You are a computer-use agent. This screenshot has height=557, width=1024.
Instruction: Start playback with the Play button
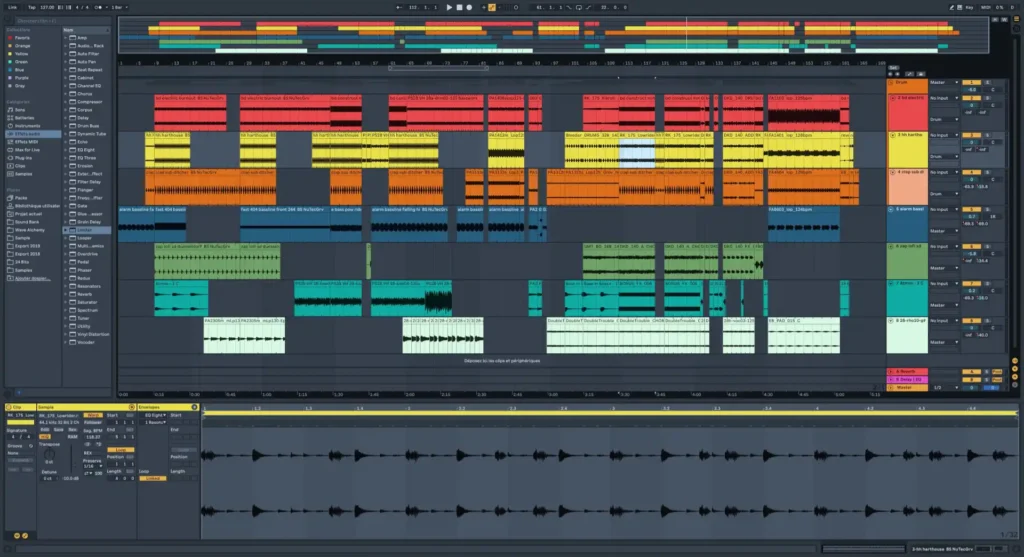point(449,7)
